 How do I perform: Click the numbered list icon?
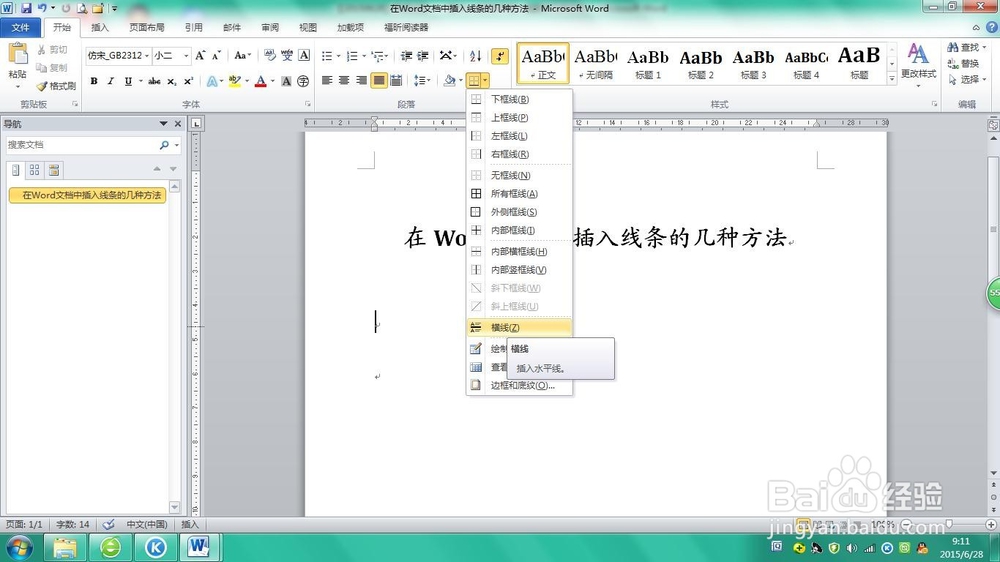(352, 56)
